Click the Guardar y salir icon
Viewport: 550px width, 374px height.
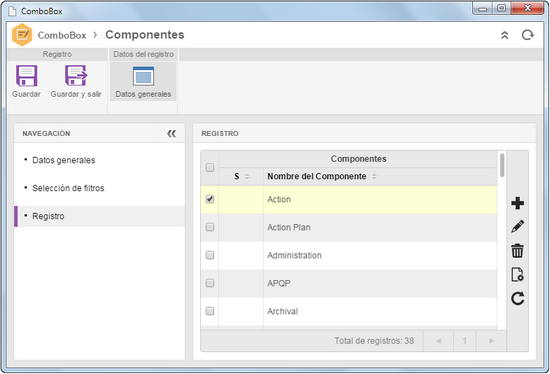point(76,76)
